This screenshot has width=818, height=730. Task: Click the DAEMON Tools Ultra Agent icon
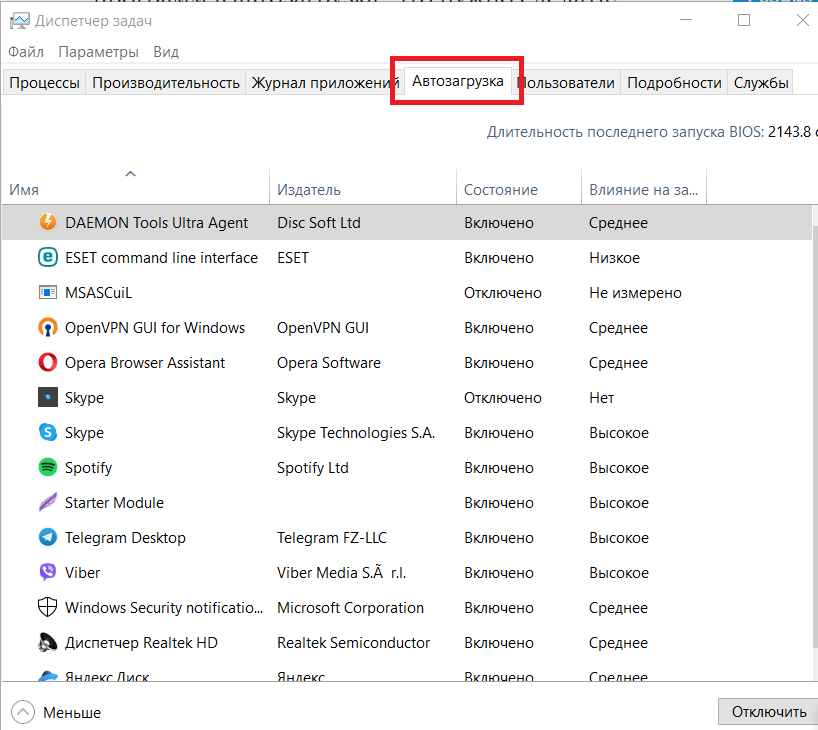47,223
